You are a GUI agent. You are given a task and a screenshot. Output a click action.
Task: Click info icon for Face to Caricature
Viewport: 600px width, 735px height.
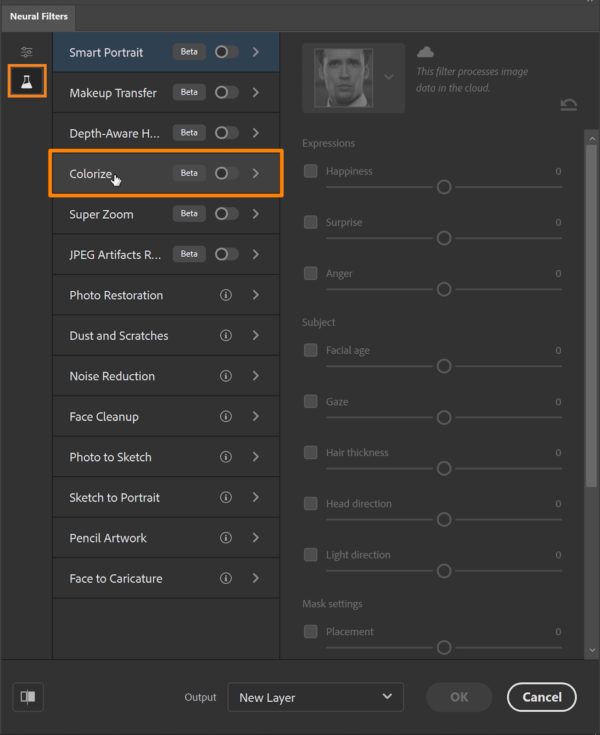[226, 578]
